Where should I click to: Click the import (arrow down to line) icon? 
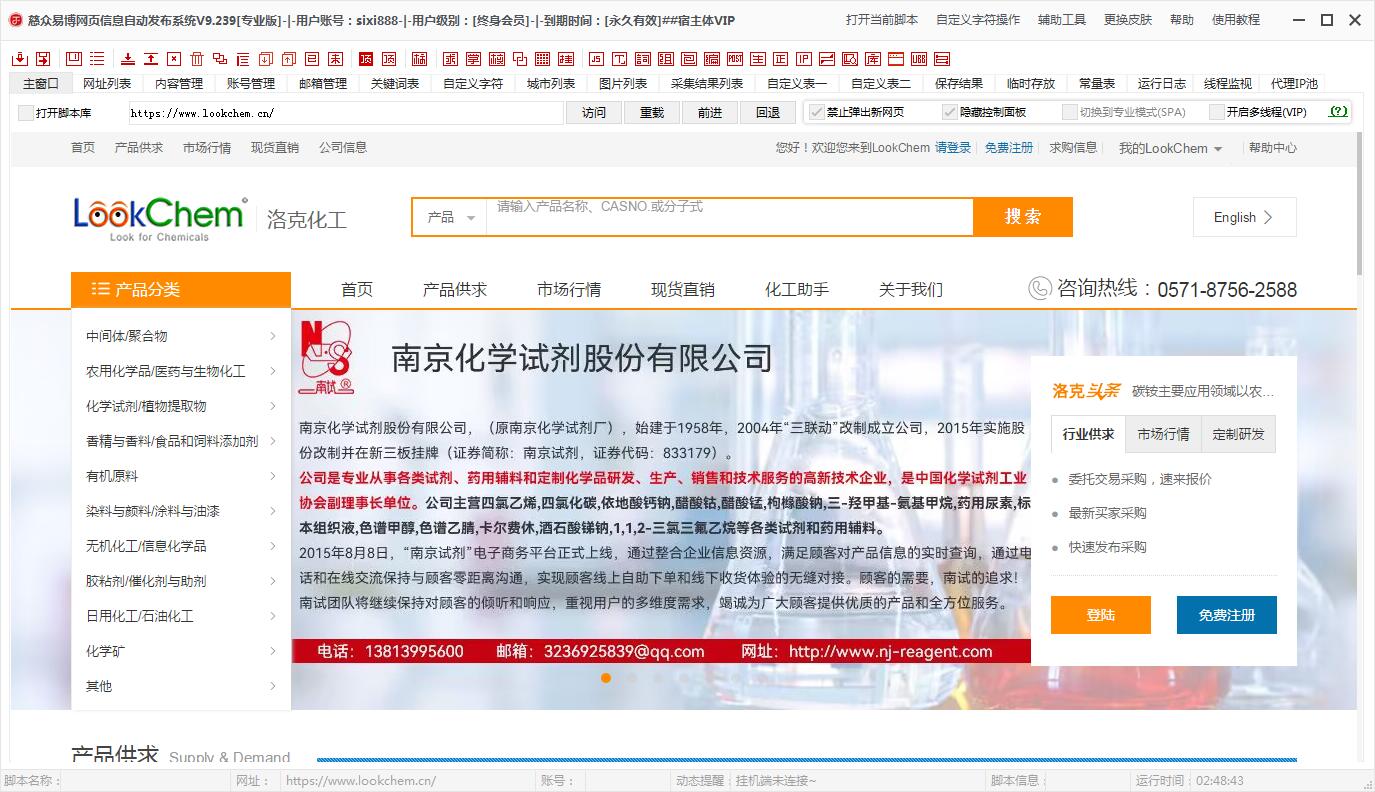128,59
